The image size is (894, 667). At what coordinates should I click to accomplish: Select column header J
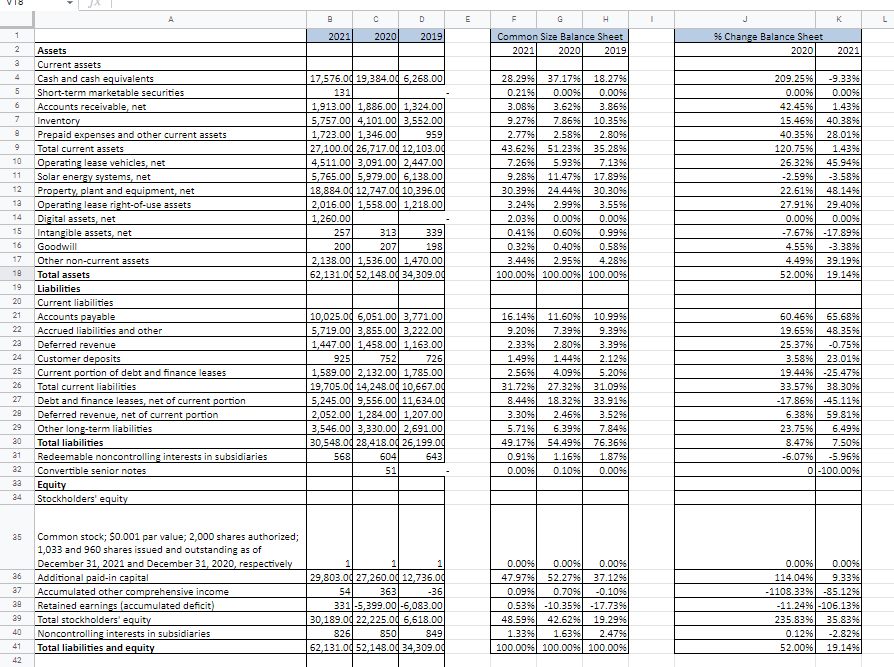[744, 19]
